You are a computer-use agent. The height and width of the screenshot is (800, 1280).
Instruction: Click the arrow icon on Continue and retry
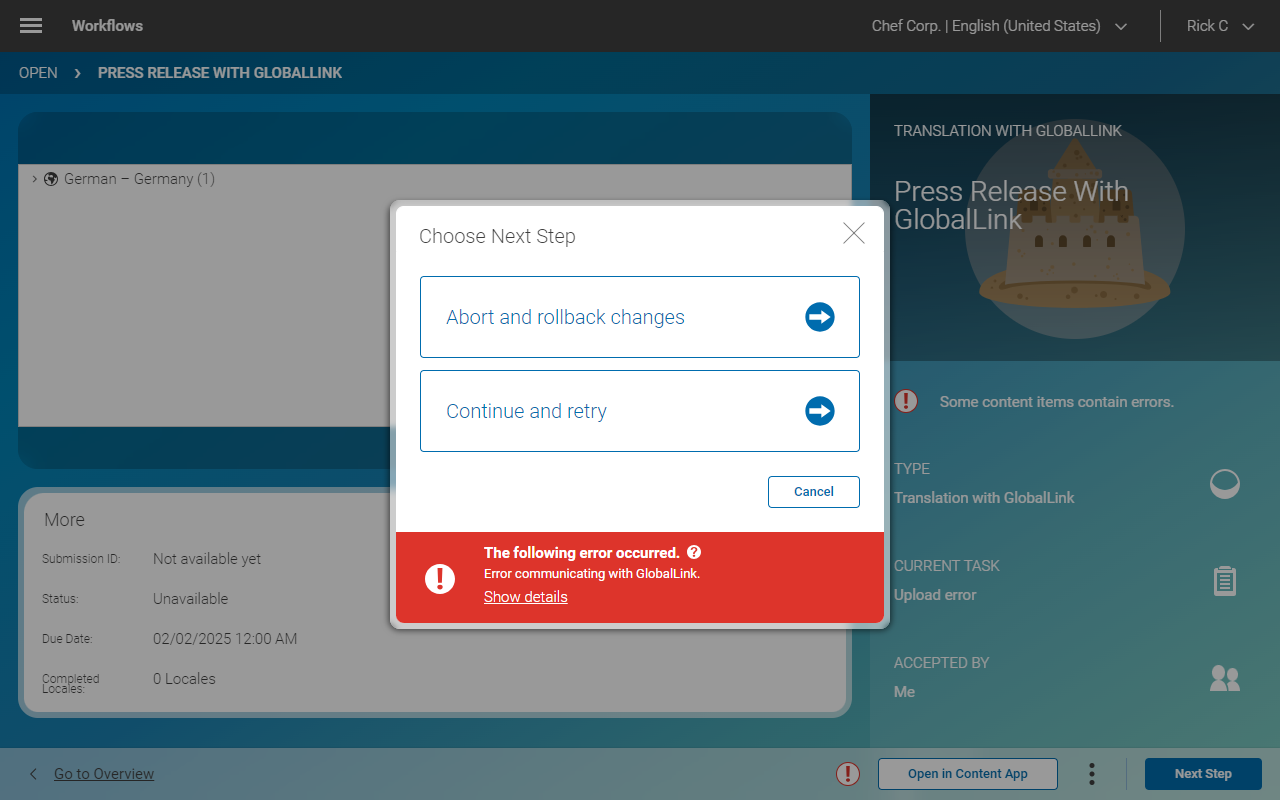819,410
